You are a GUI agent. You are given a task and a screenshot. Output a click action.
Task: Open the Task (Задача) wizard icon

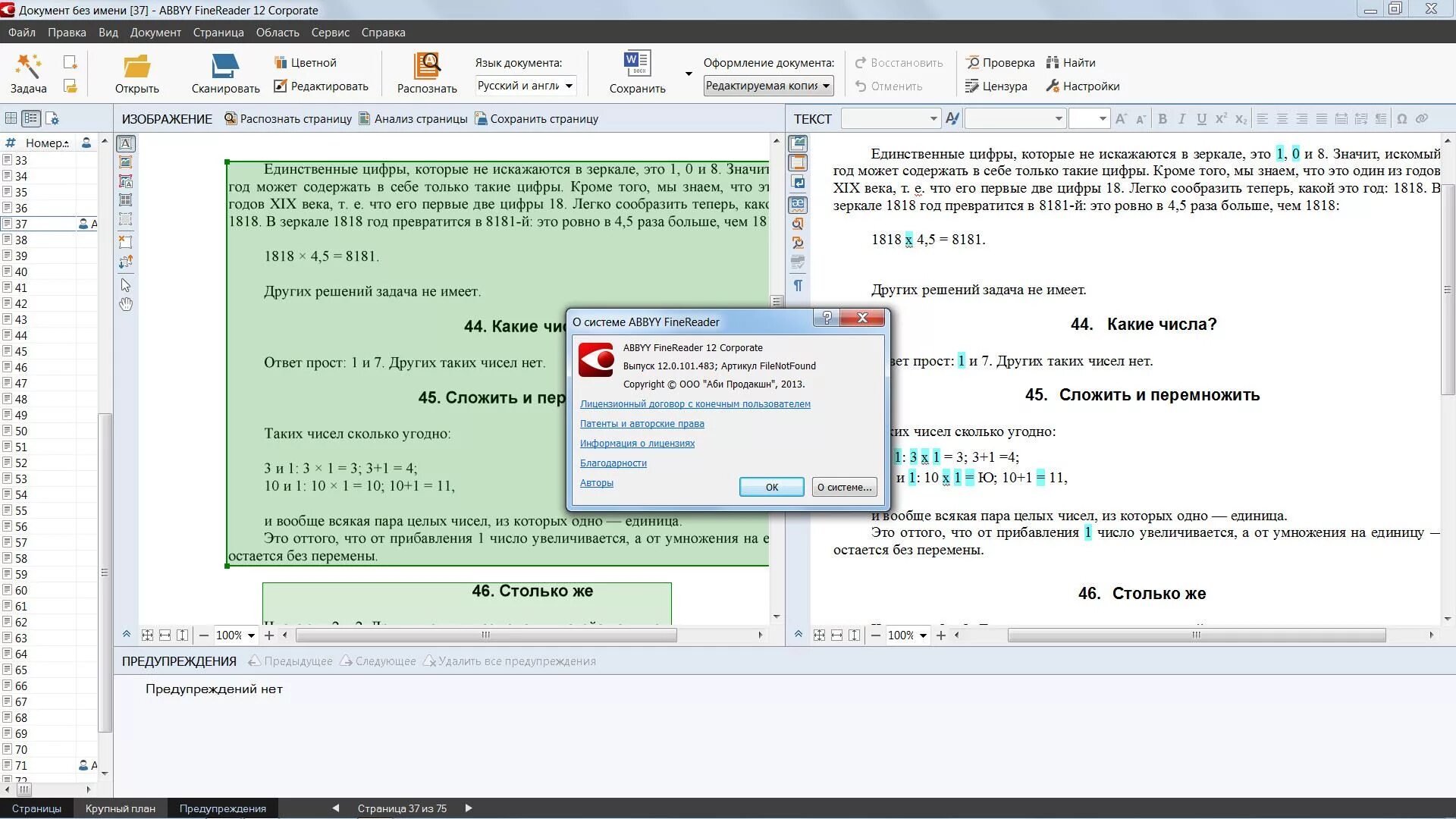(x=28, y=67)
